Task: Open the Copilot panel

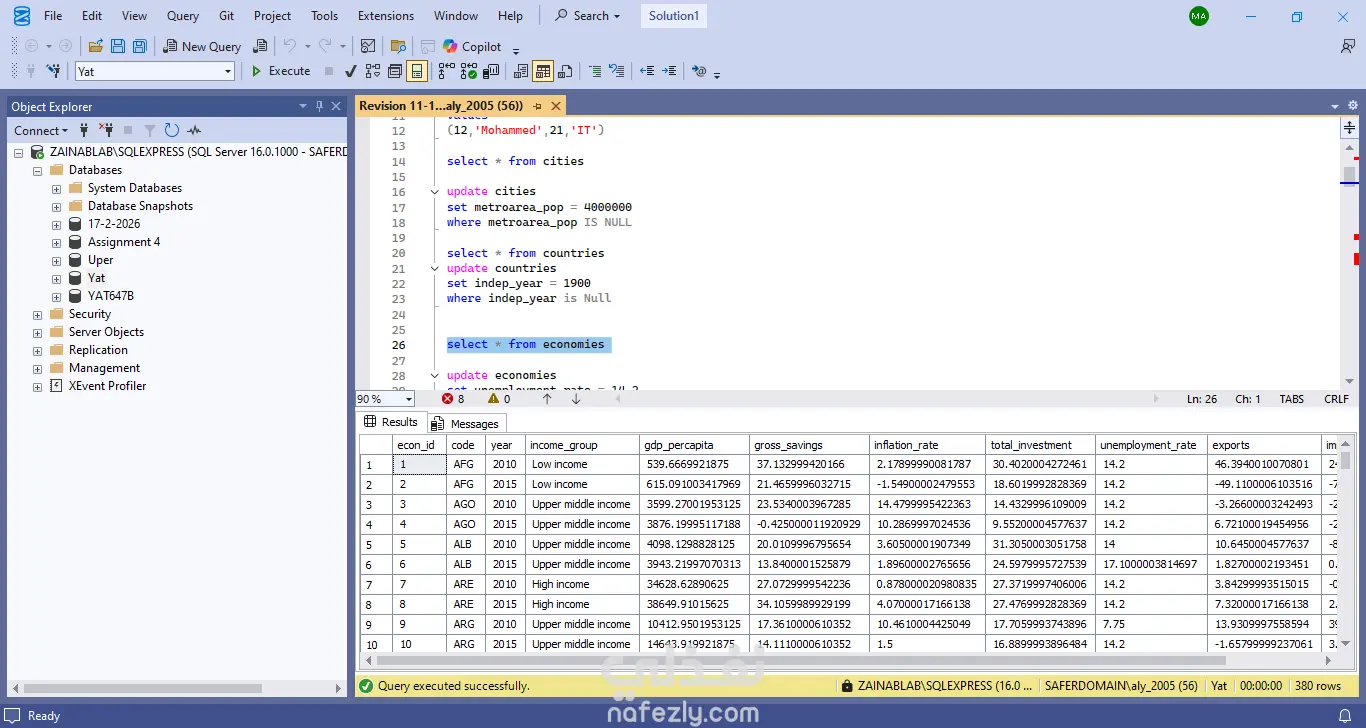Action: pos(472,46)
